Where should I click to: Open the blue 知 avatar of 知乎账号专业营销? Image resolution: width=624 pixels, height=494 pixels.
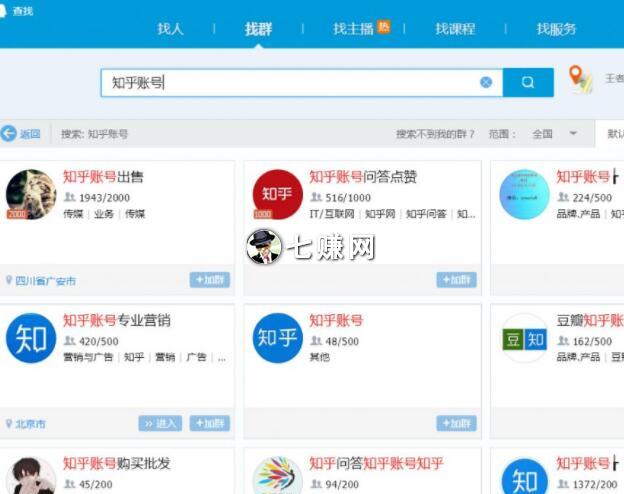(31, 338)
